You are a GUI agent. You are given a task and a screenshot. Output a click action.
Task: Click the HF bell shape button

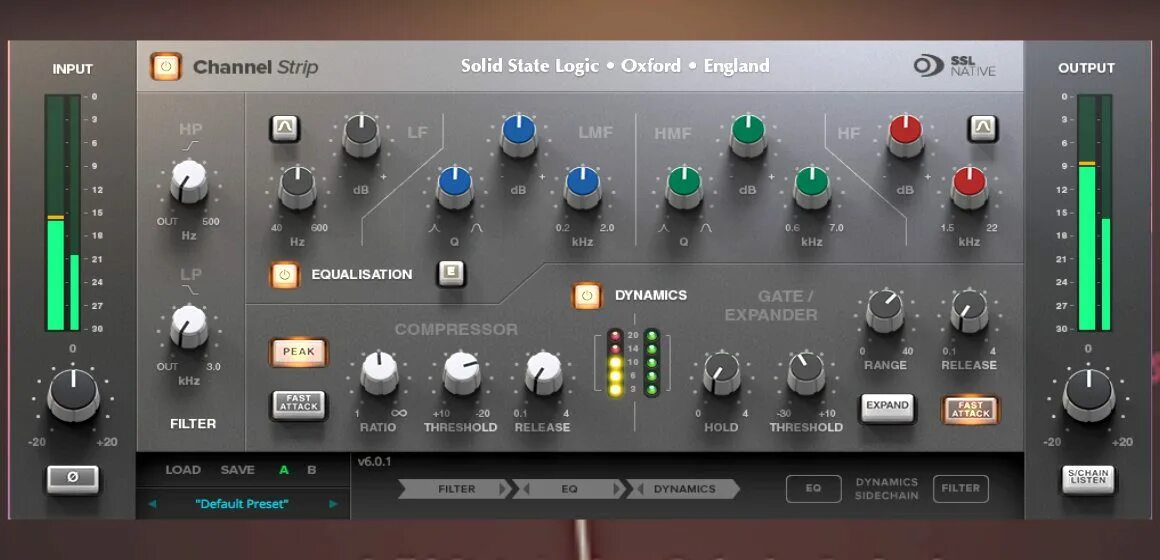point(982,129)
